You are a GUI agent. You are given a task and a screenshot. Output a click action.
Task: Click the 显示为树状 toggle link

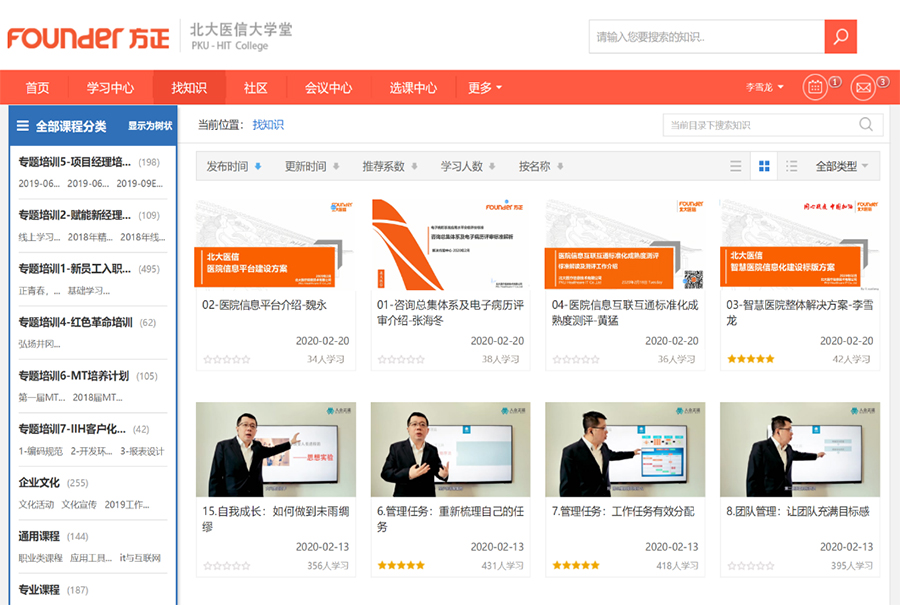(150, 126)
